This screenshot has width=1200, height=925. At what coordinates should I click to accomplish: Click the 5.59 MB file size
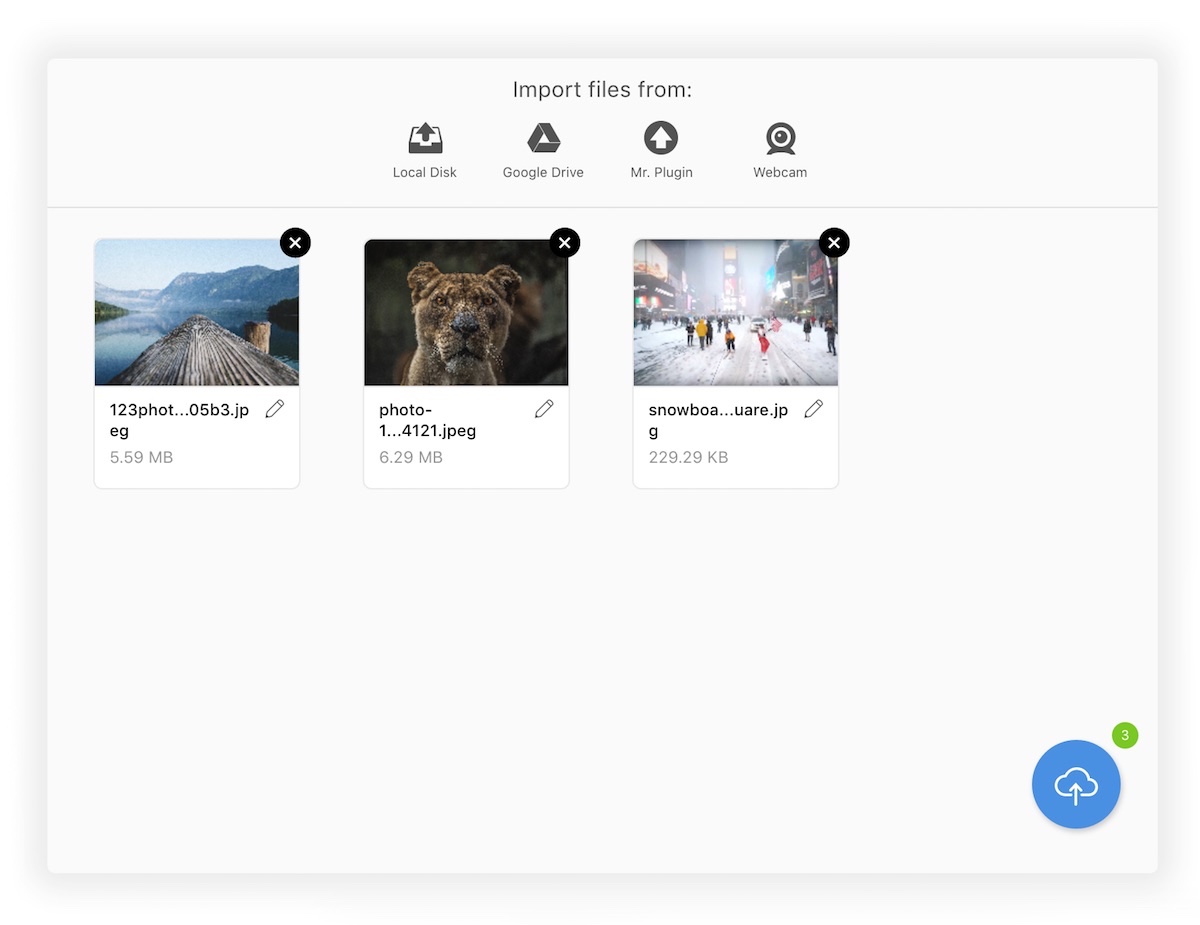tap(141, 457)
